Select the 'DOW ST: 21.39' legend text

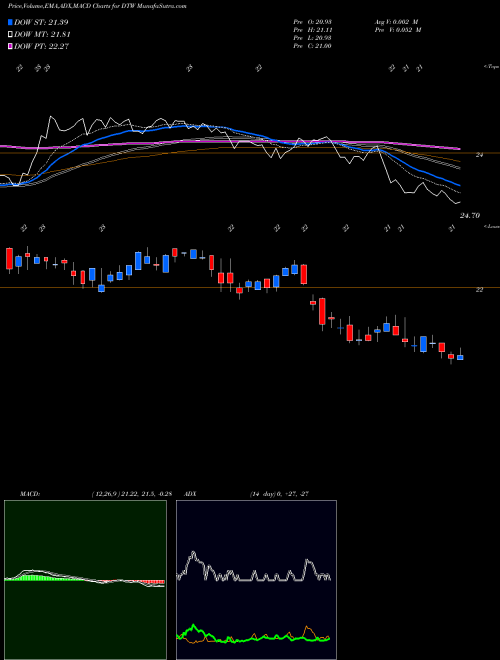tap(41, 22)
